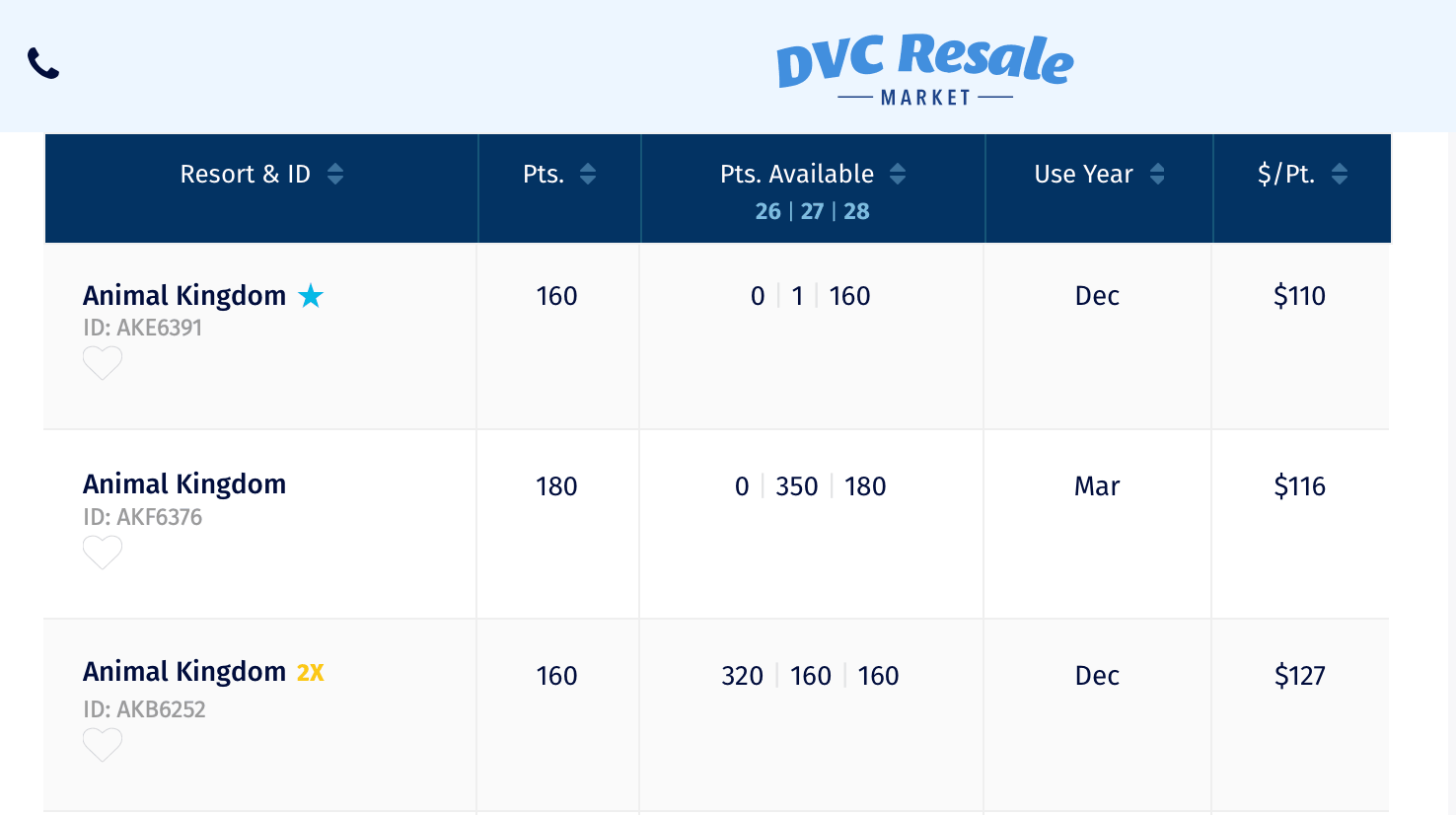Sort by Use Year arrows
This screenshot has height=815, width=1456.
pos(1157,174)
